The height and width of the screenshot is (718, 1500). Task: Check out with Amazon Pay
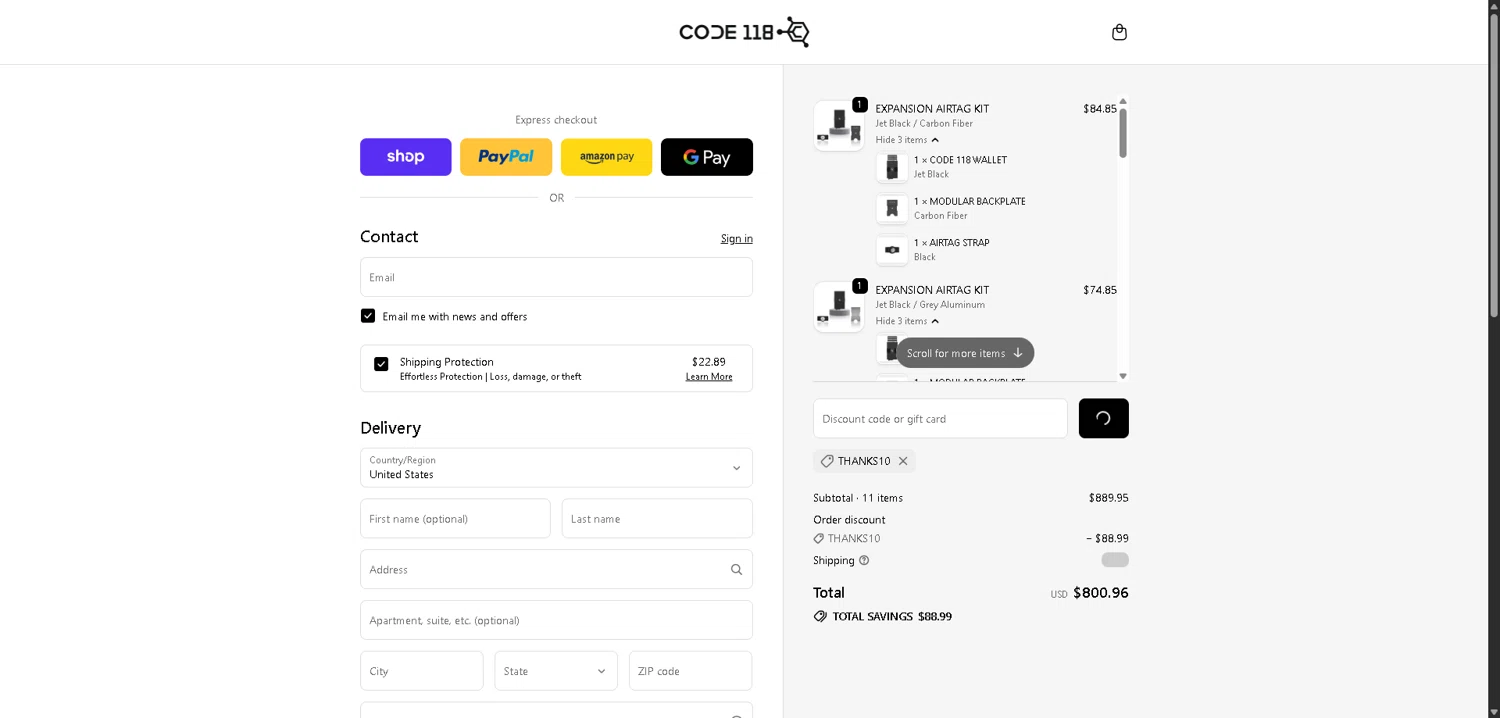click(606, 157)
